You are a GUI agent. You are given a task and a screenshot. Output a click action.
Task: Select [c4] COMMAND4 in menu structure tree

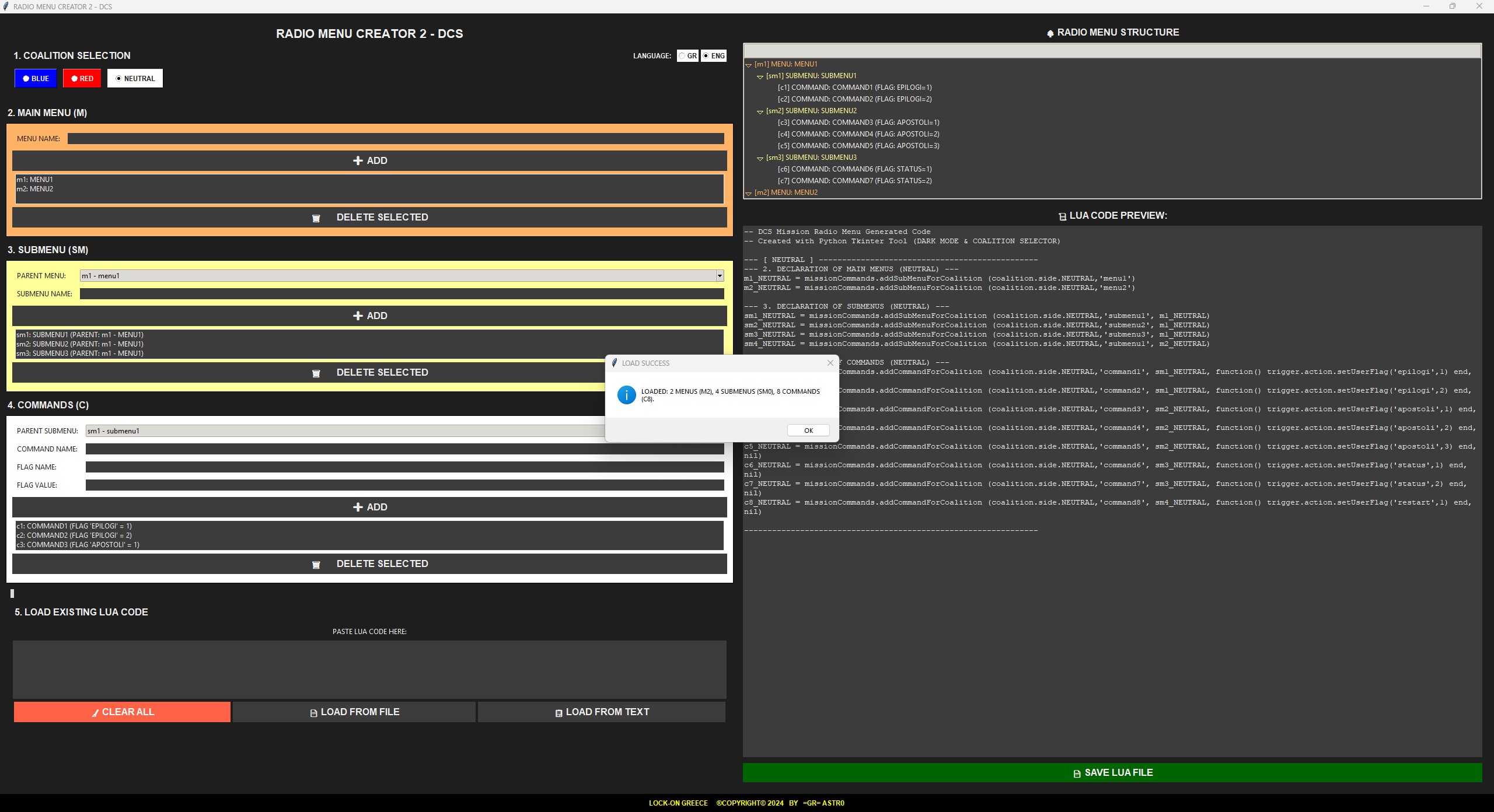[858, 134]
